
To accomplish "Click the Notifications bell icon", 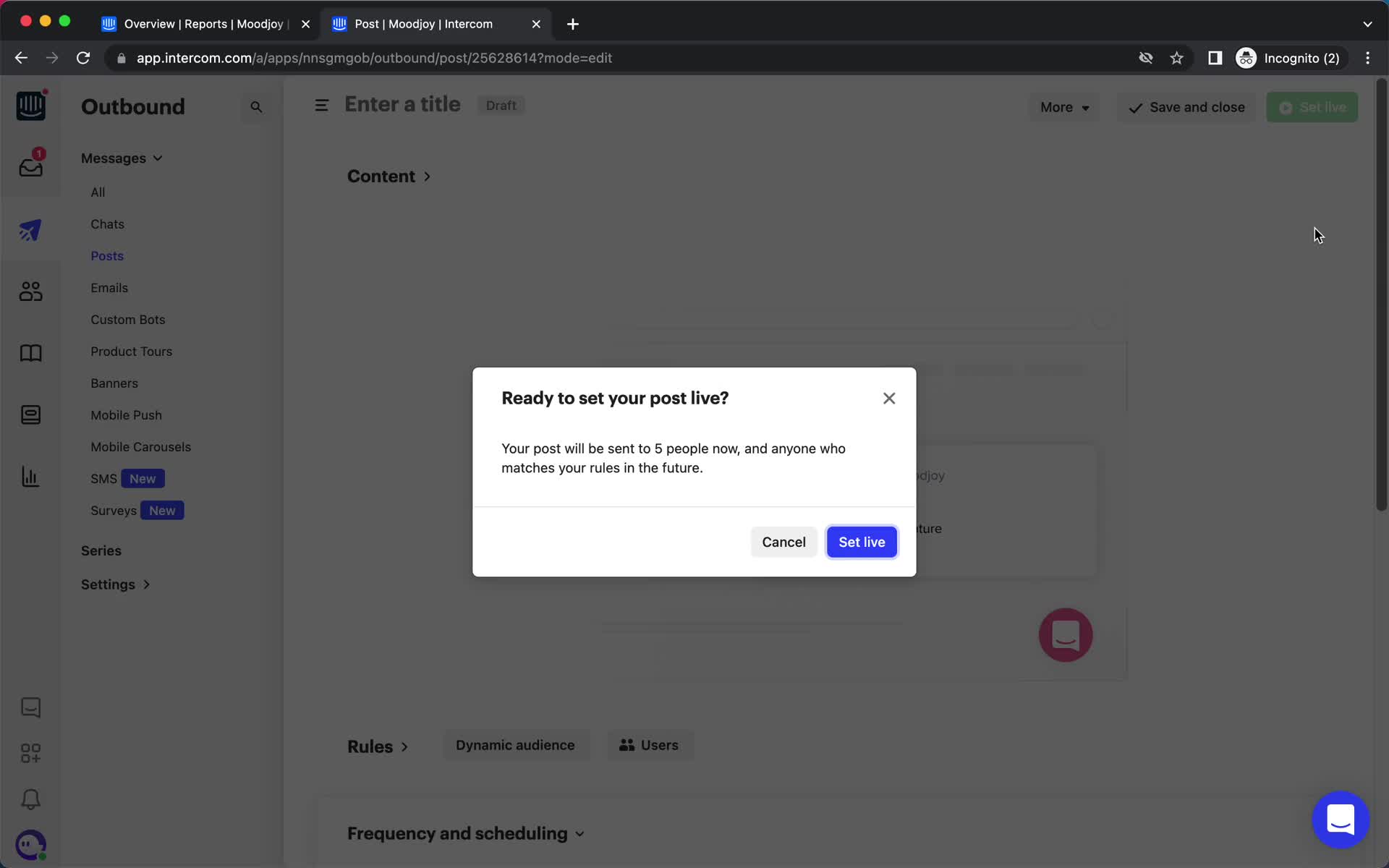I will point(30,800).
